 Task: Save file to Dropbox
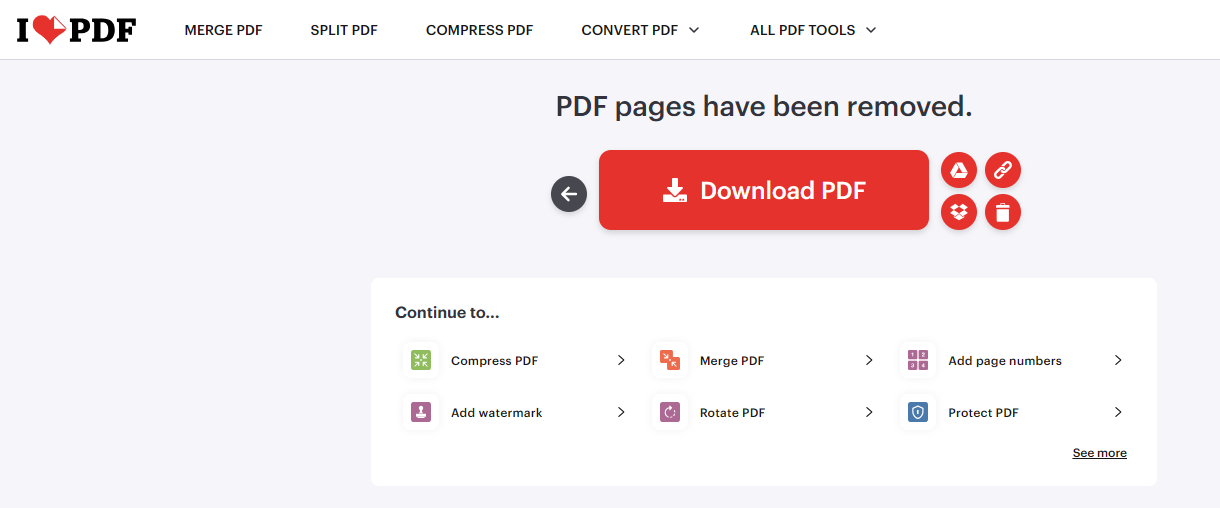coord(959,212)
